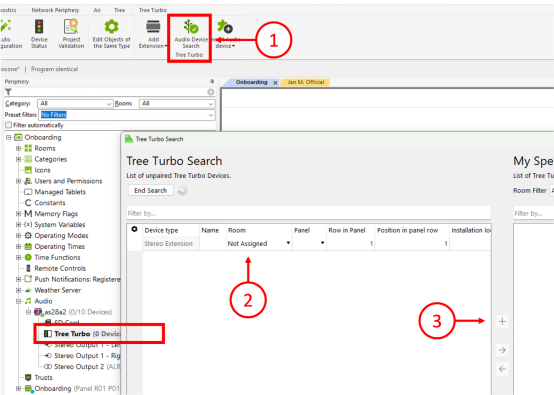554x395 pixels.
Task: Click the My Speakers filter field
Action: coord(534,213)
